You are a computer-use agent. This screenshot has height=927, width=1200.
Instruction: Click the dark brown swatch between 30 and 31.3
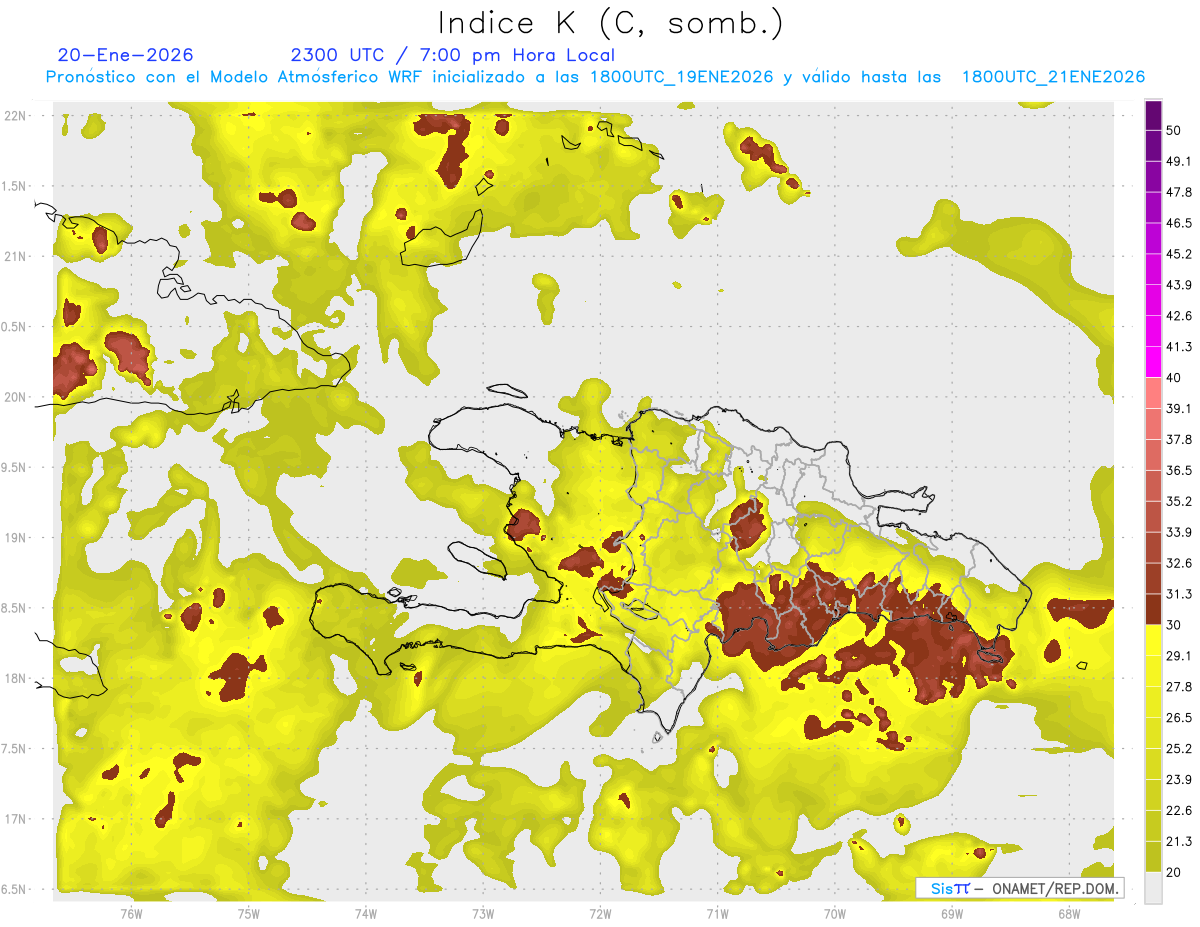click(x=1153, y=610)
